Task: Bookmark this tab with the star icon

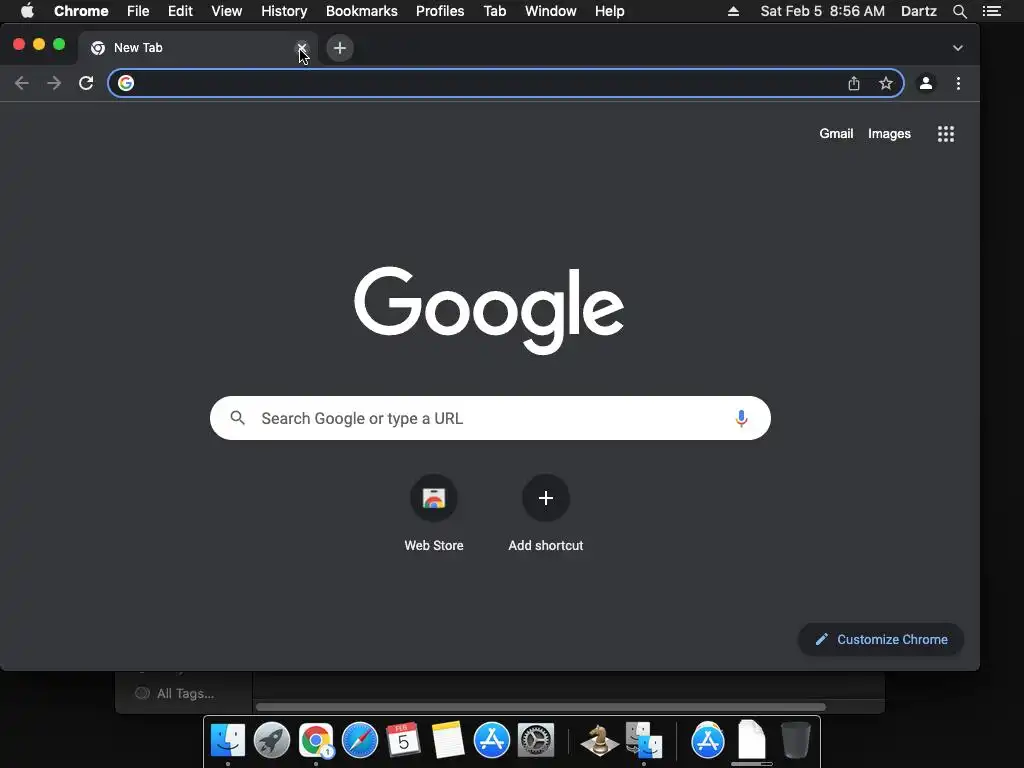Action: pyautogui.click(x=886, y=83)
